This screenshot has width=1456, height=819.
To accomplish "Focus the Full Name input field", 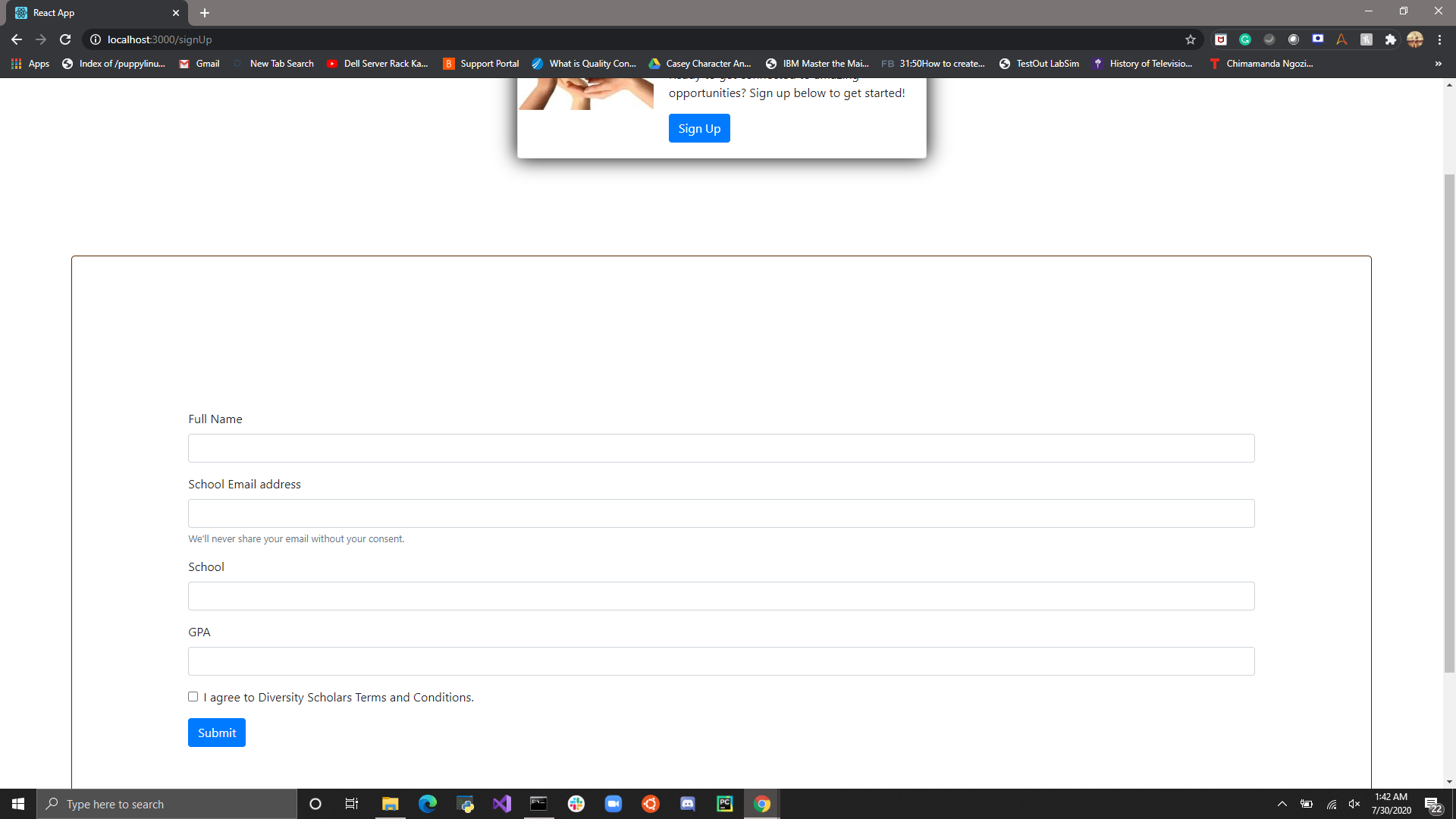I will tap(720, 448).
